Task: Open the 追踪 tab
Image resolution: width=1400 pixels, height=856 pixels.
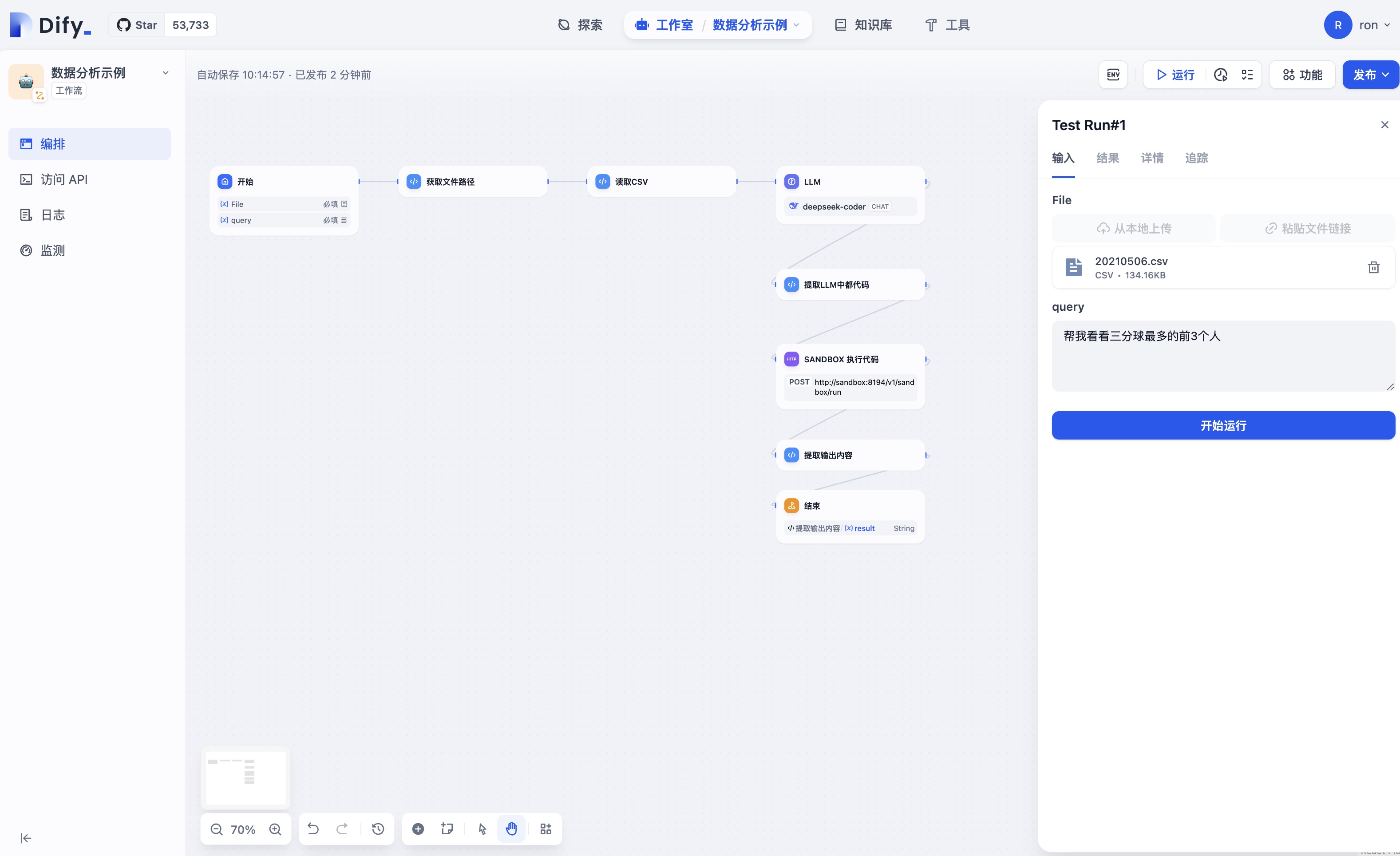Action: click(x=1196, y=158)
